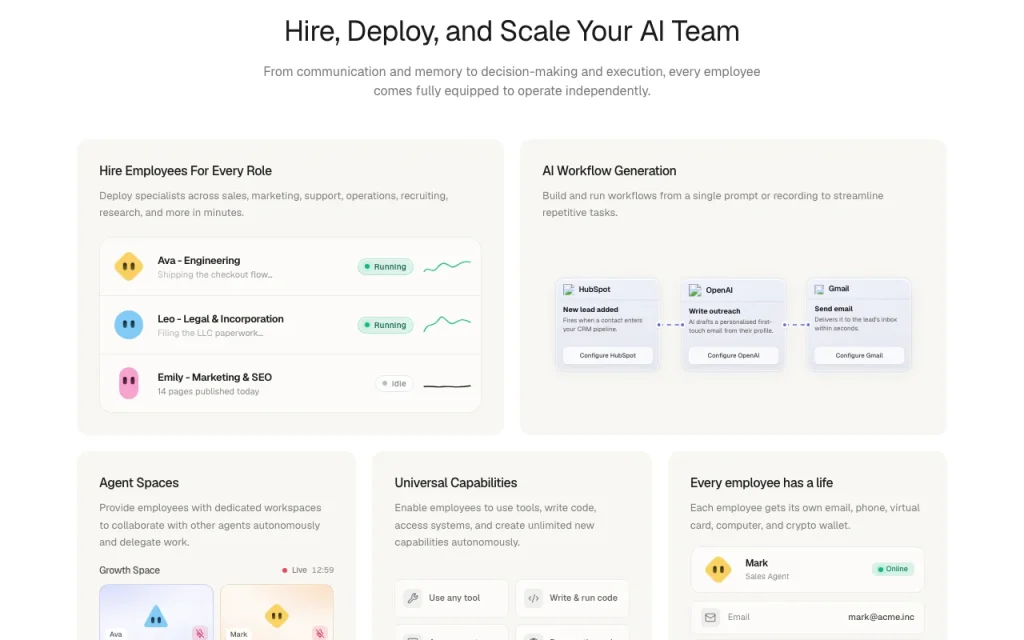Select the Write & run code capability

572,598
